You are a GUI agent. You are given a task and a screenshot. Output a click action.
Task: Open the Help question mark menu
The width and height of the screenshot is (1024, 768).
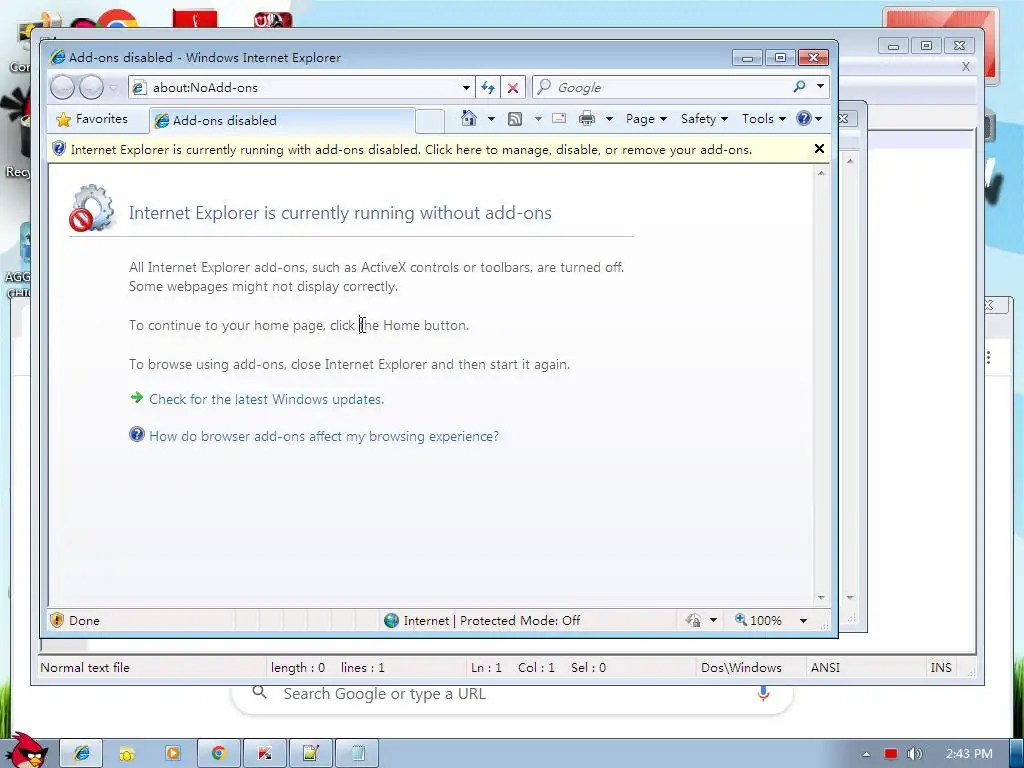point(809,118)
